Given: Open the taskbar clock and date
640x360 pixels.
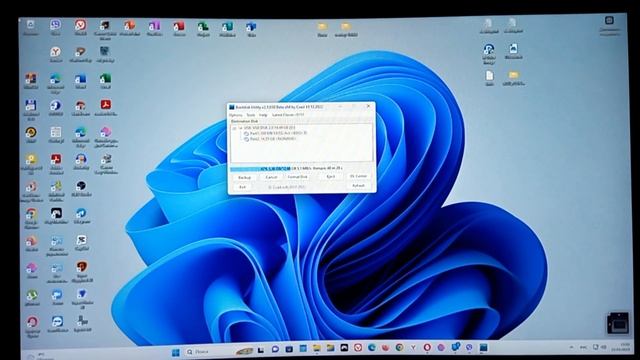Looking at the screenshot, I should [620, 347].
